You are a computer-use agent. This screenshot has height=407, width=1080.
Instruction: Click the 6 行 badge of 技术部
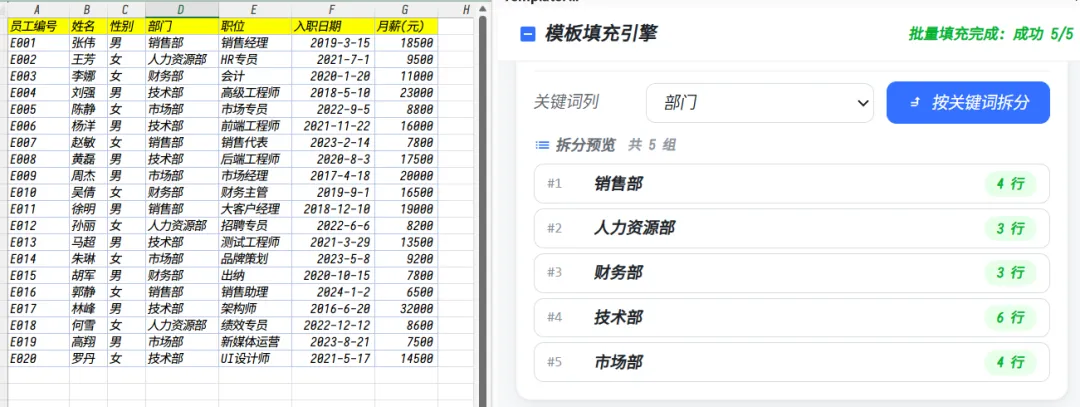[1010, 317]
